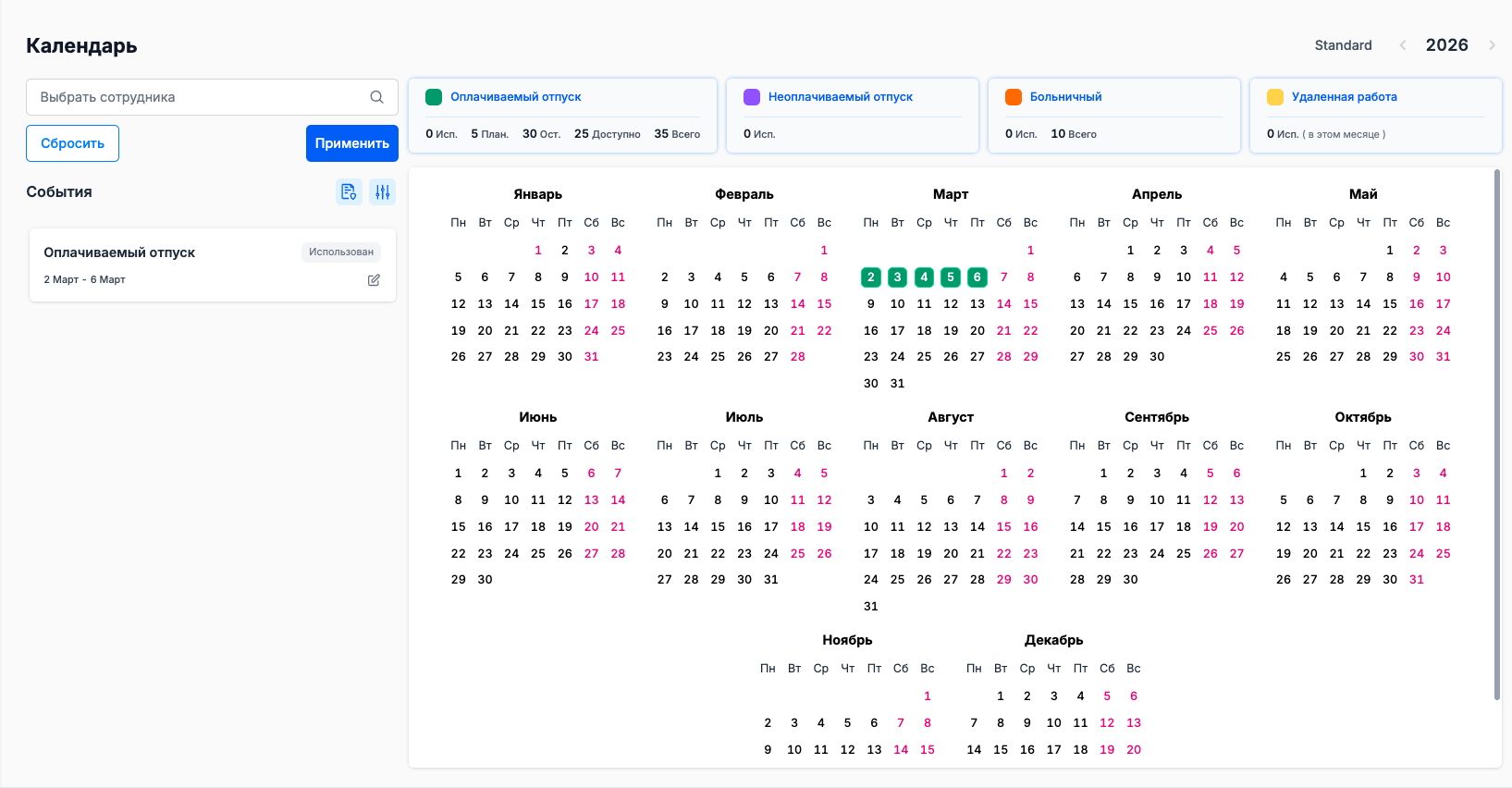Screen dimensions: 1512x788
Task: Open the Неоплачиваемый отпуск link
Action: click(840, 97)
